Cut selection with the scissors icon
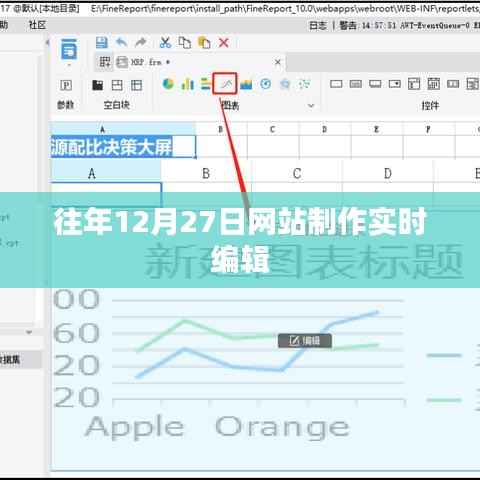This screenshot has height=480, width=480. (165, 43)
